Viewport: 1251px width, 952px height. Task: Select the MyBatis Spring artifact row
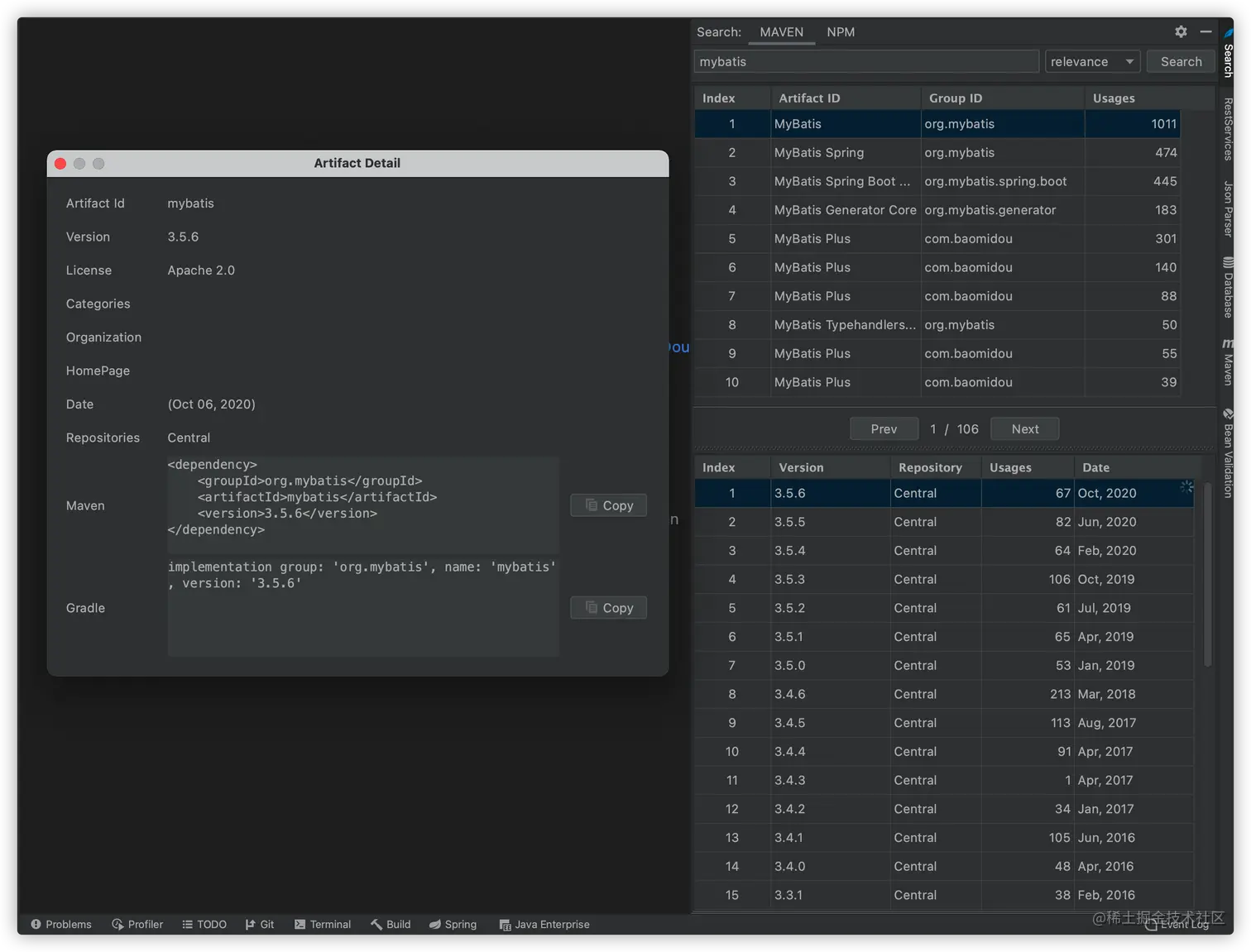click(x=937, y=152)
